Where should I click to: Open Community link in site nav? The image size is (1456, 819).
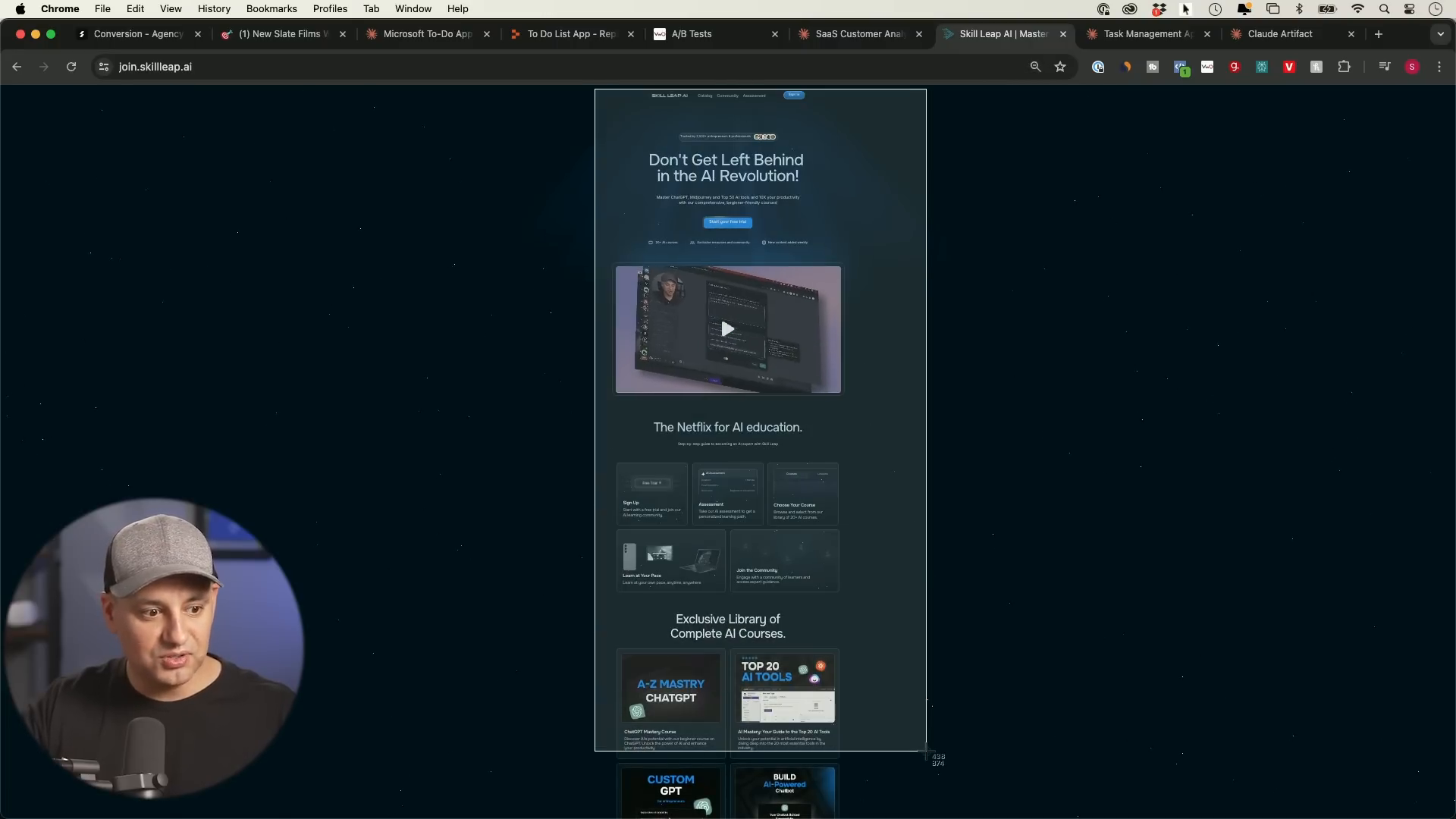(x=727, y=96)
